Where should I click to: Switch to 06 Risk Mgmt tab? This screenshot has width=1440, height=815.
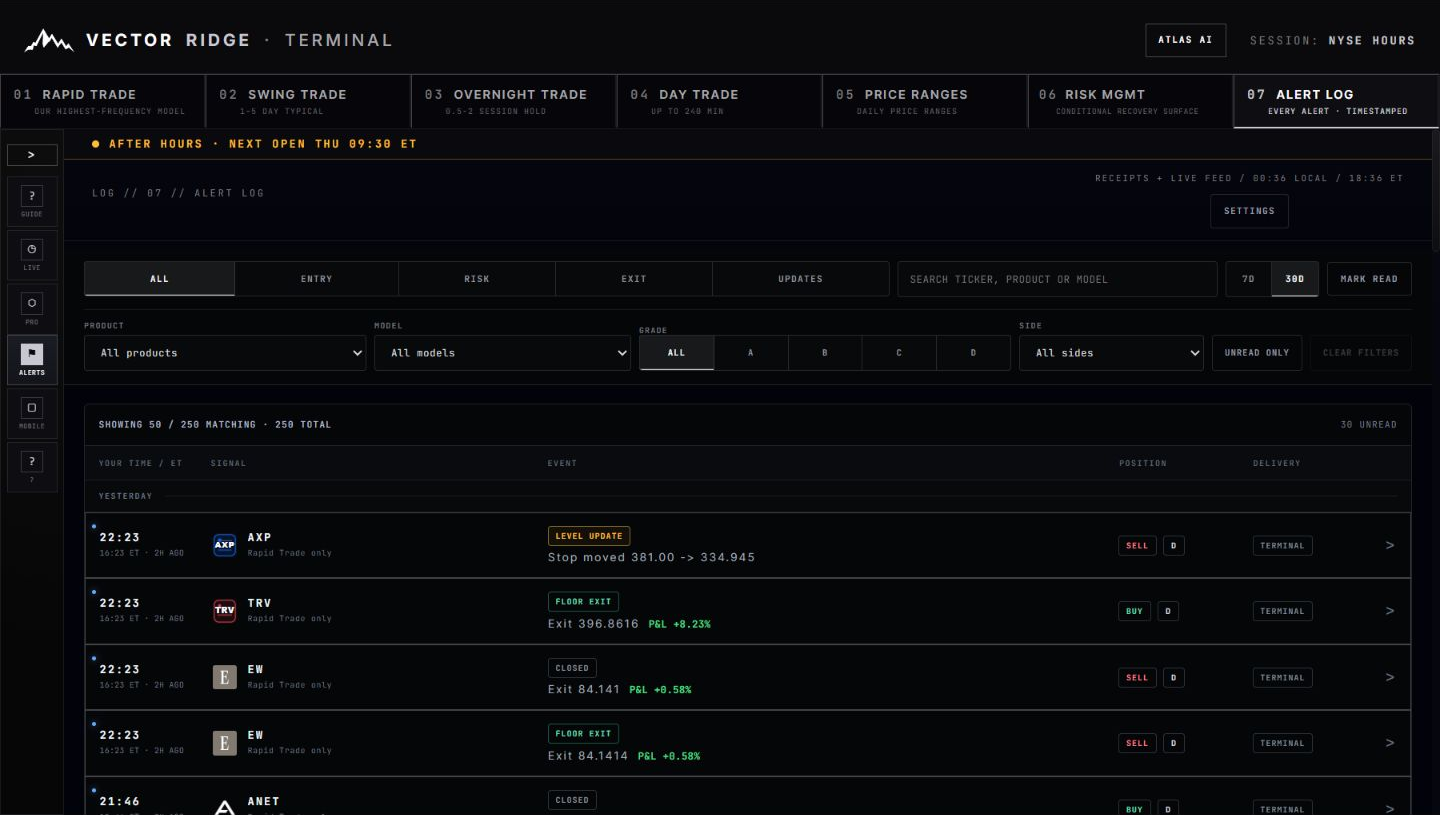pos(1131,101)
